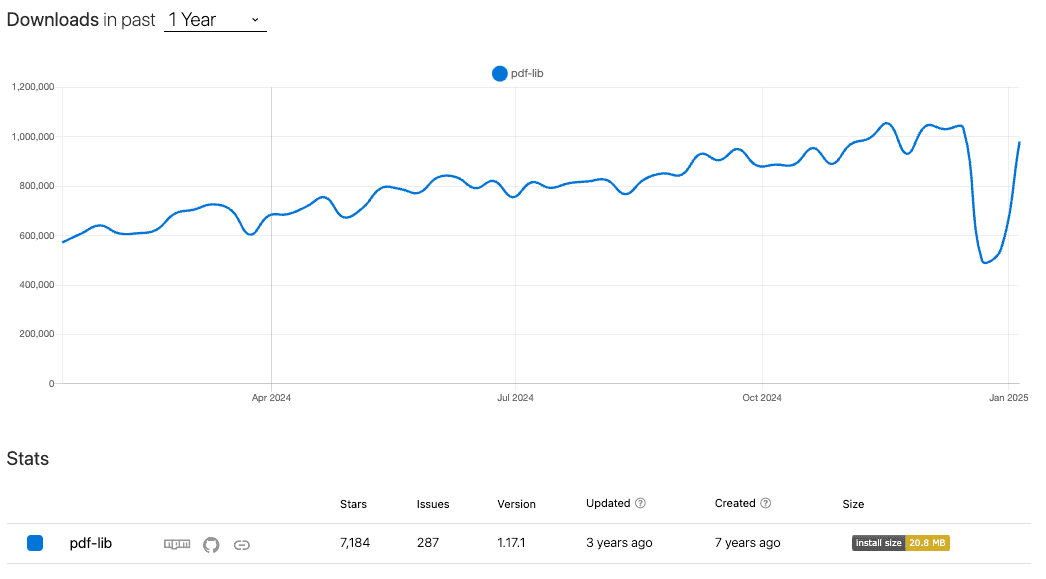Open the "1 Year" time range dropdown

click(x=215, y=20)
